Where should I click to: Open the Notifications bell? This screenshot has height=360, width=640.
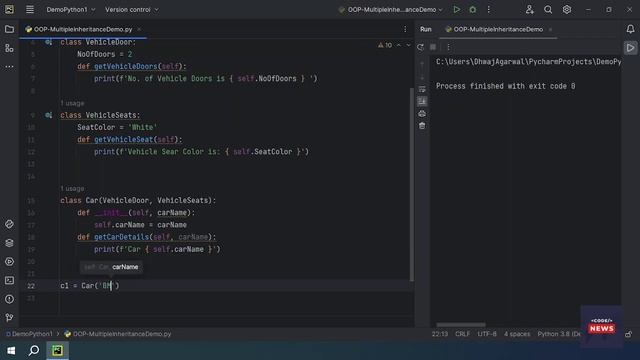point(631,29)
